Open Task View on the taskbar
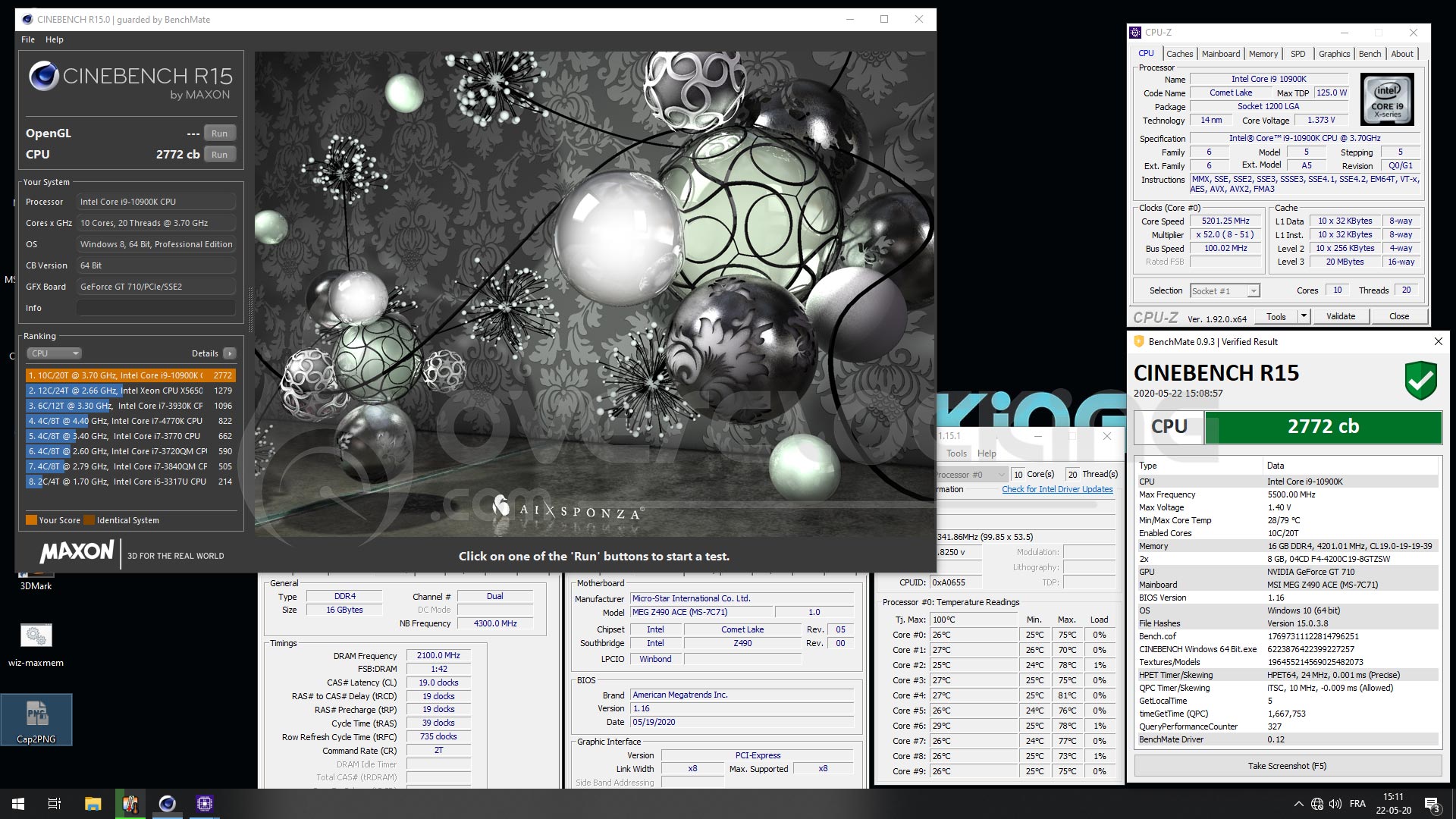This screenshot has width=1456, height=819. (x=55, y=804)
